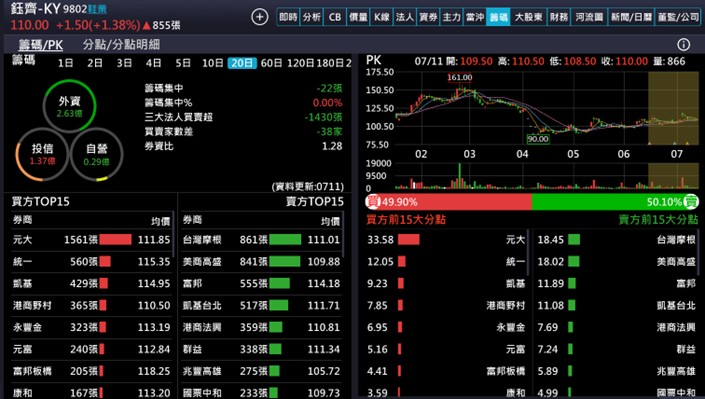This screenshot has width=705, height=399.
Task: Select the 180日 period
Action: (x=330, y=63)
